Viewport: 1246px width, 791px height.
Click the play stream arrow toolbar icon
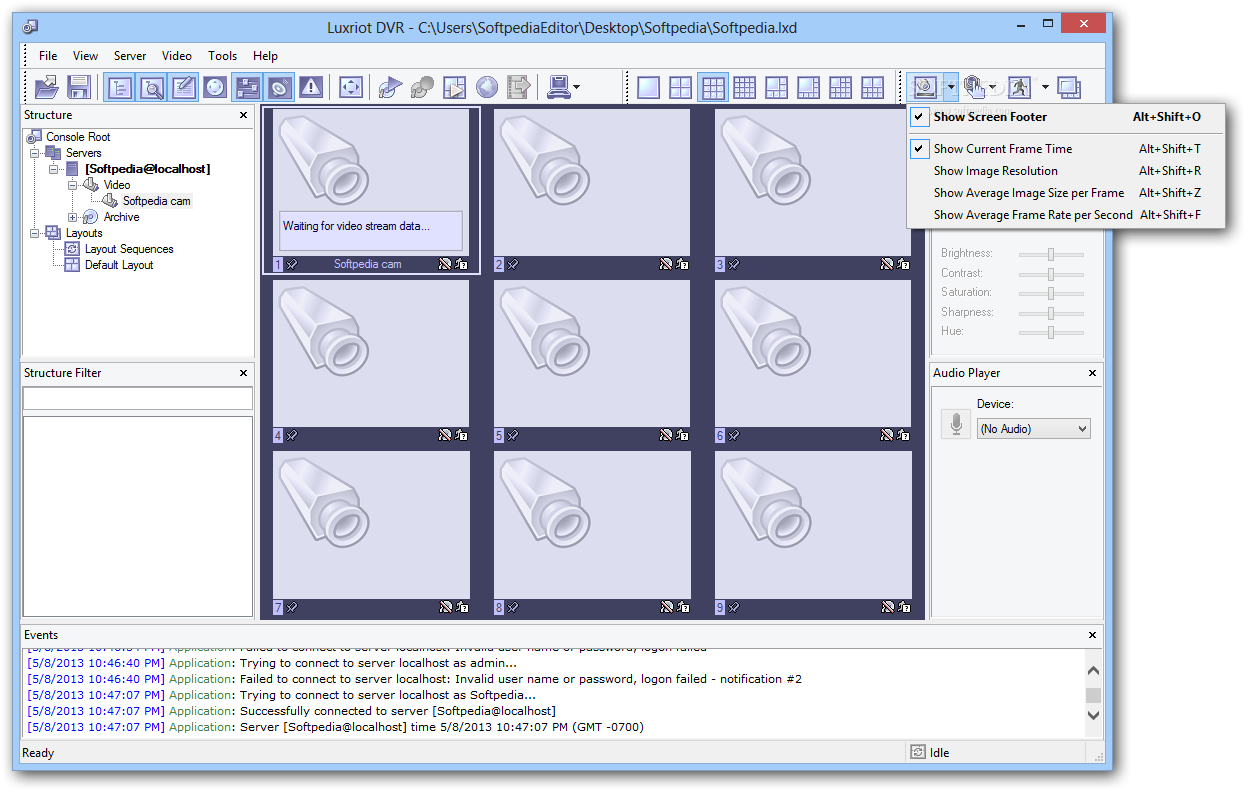(x=391, y=87)
